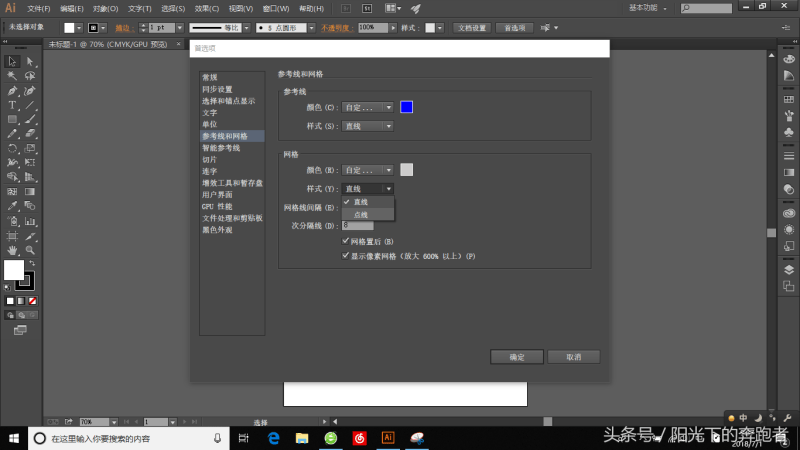
Task: Select the Shape Builder tool
Action: pos(12,177)
